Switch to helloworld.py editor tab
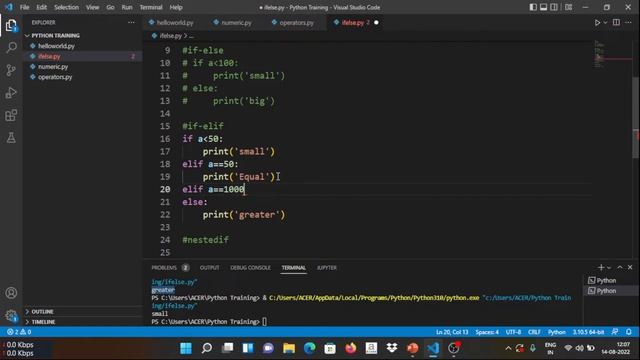This screenshot has height=360, width=640. click(175, 23)
